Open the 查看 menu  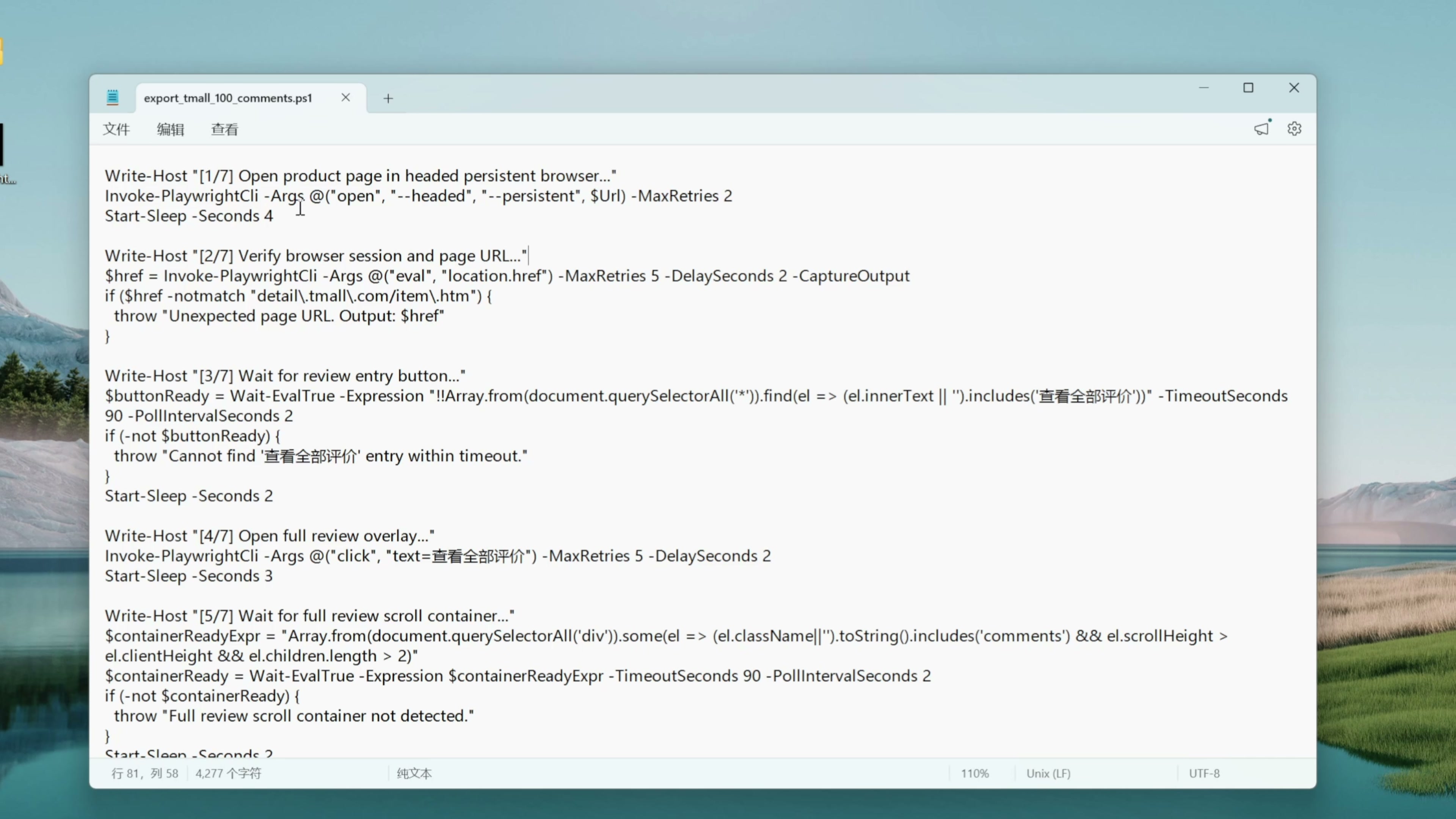pos(224,129)
